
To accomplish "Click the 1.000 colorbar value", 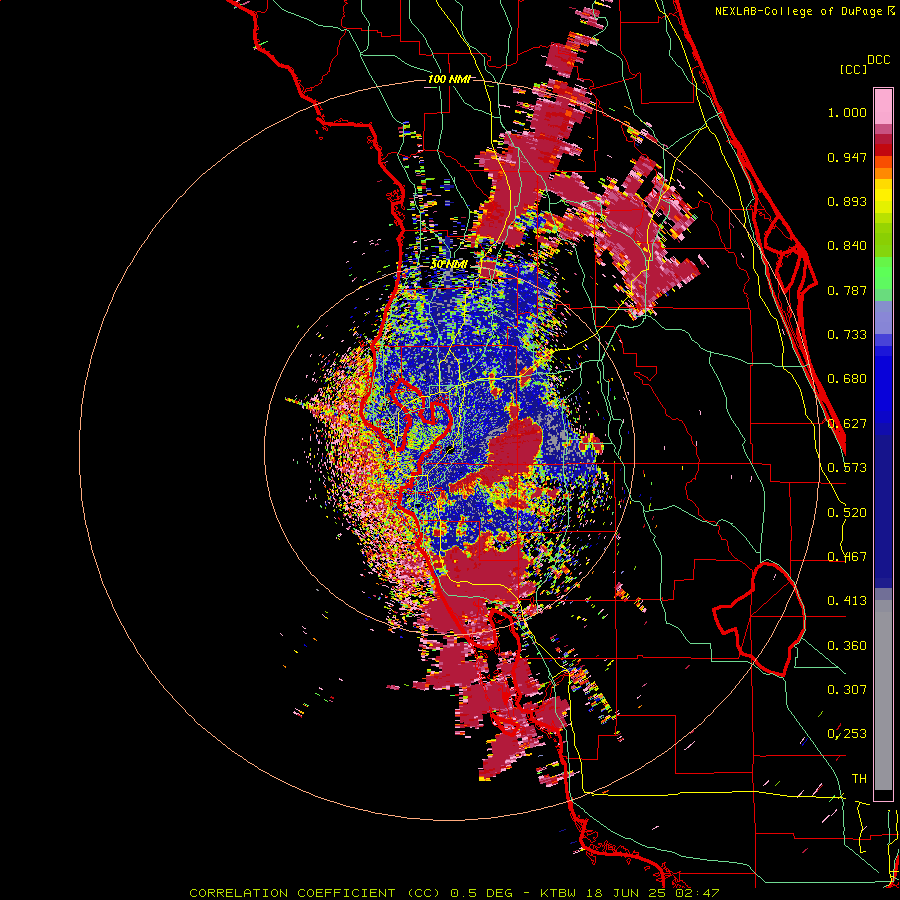I will pos(847,113).
